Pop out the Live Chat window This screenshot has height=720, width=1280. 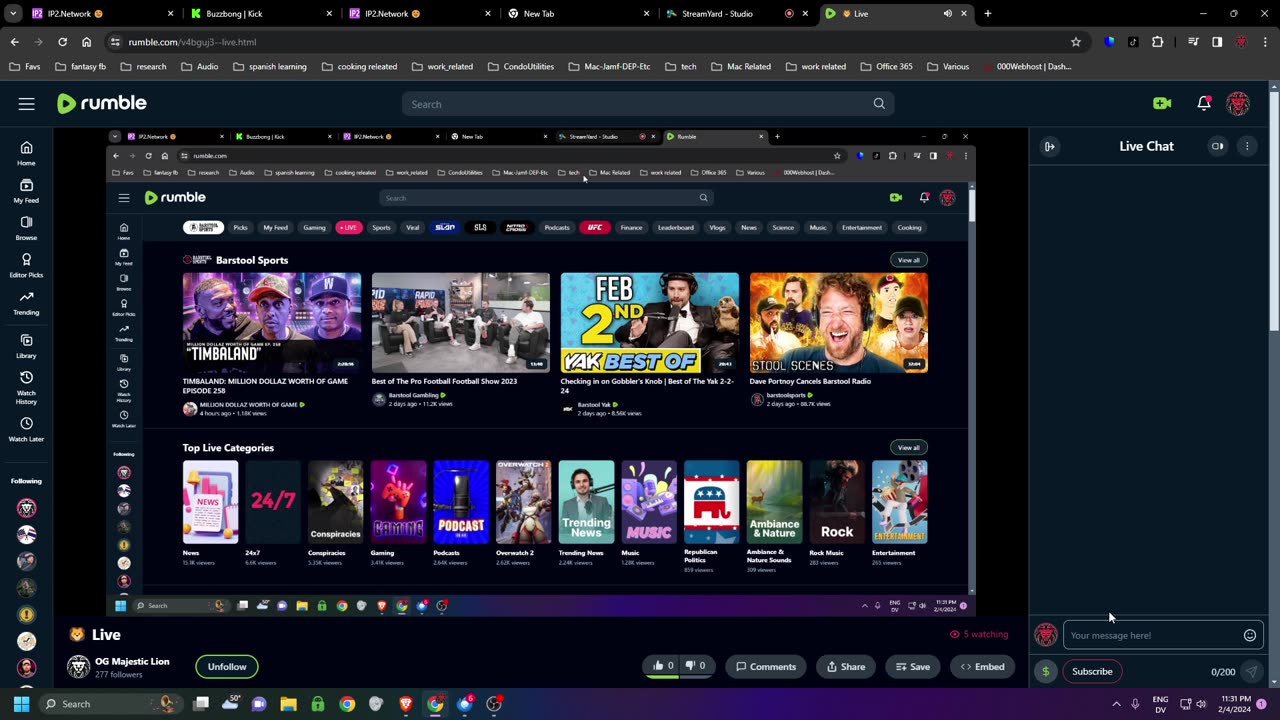pyautogui.click(x=1217, y=146)
